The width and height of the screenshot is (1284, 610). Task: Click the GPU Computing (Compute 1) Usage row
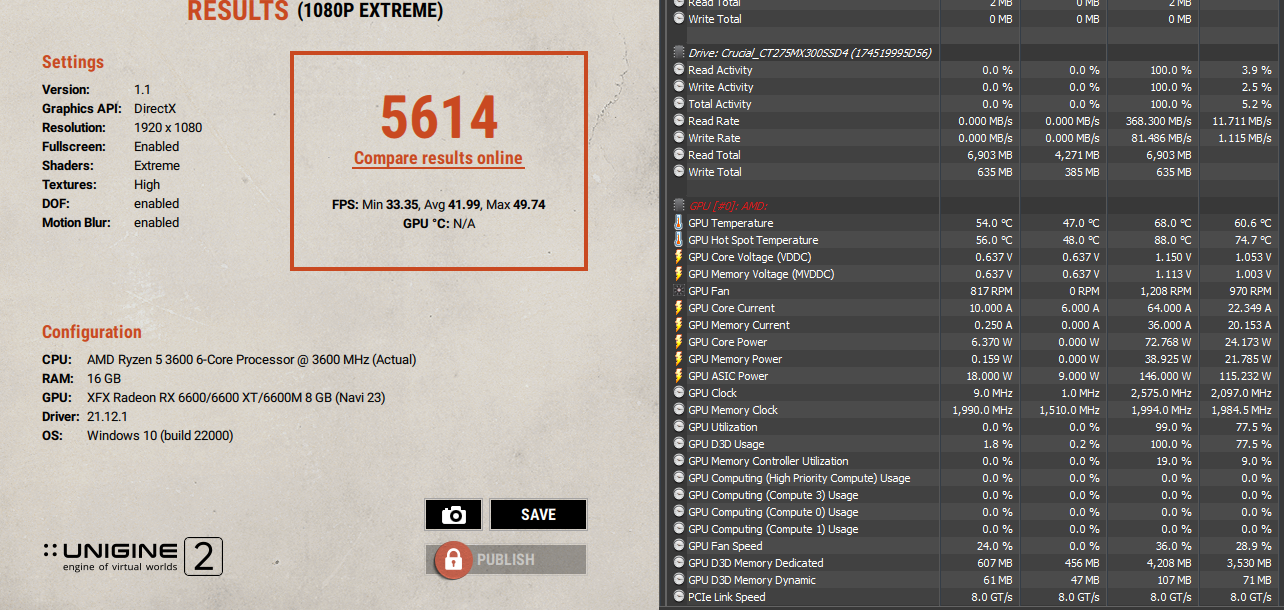pyautogui.click(x=971, y=529)
